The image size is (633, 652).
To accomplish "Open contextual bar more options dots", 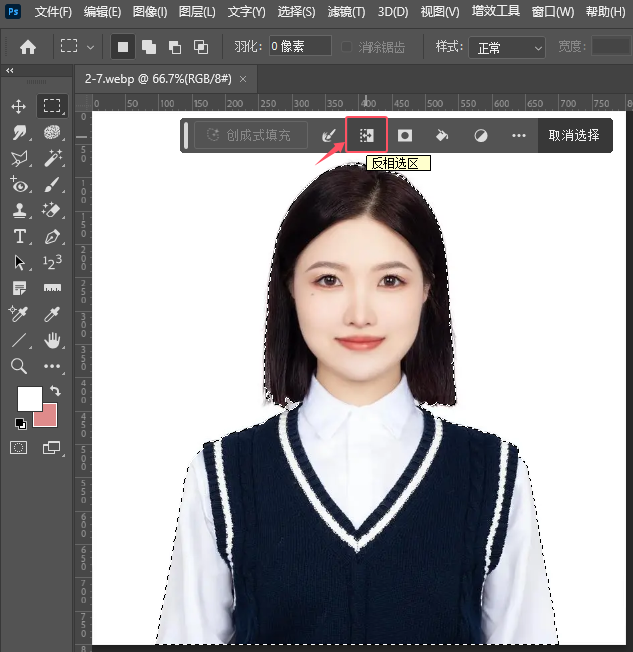I will click(x=519, y=136).
